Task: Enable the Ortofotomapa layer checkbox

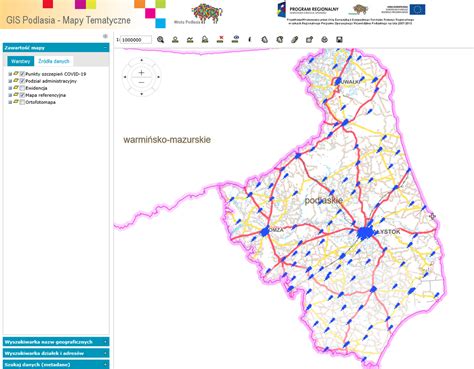Action: pos(22,102)
